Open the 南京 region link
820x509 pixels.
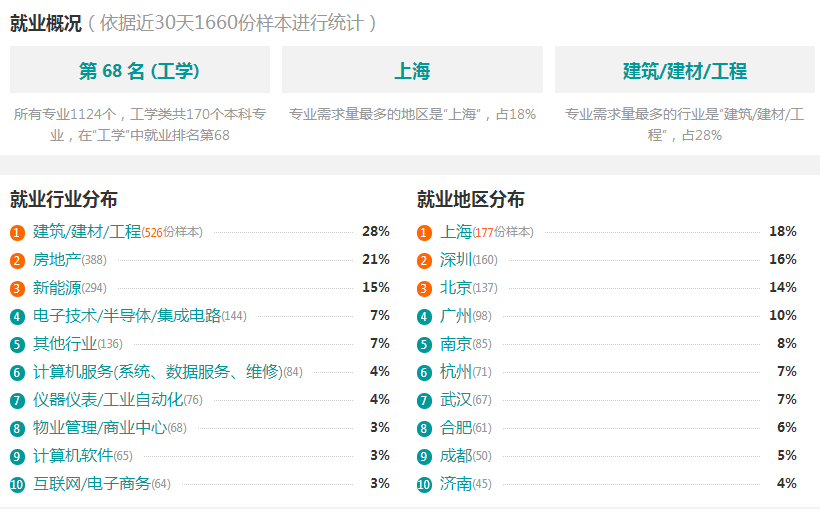point(456,343)
